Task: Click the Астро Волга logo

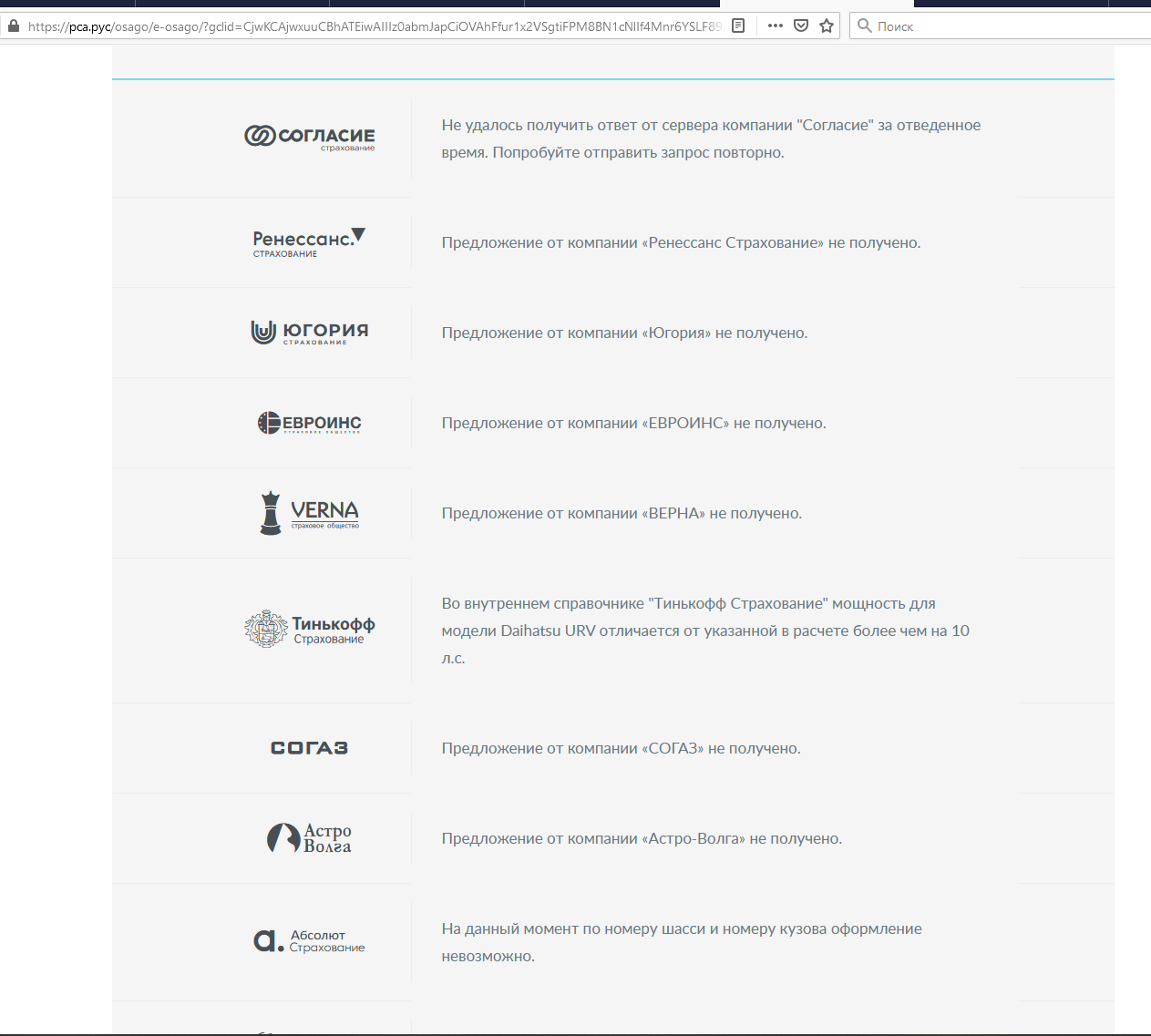Action: tap(310, 838)
